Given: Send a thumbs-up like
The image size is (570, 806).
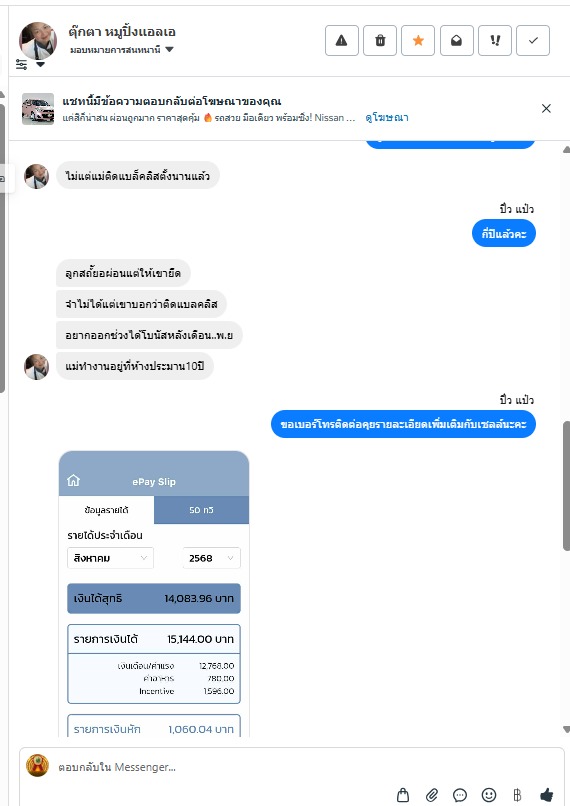Looking at the screenshot, I should [547, 795].
